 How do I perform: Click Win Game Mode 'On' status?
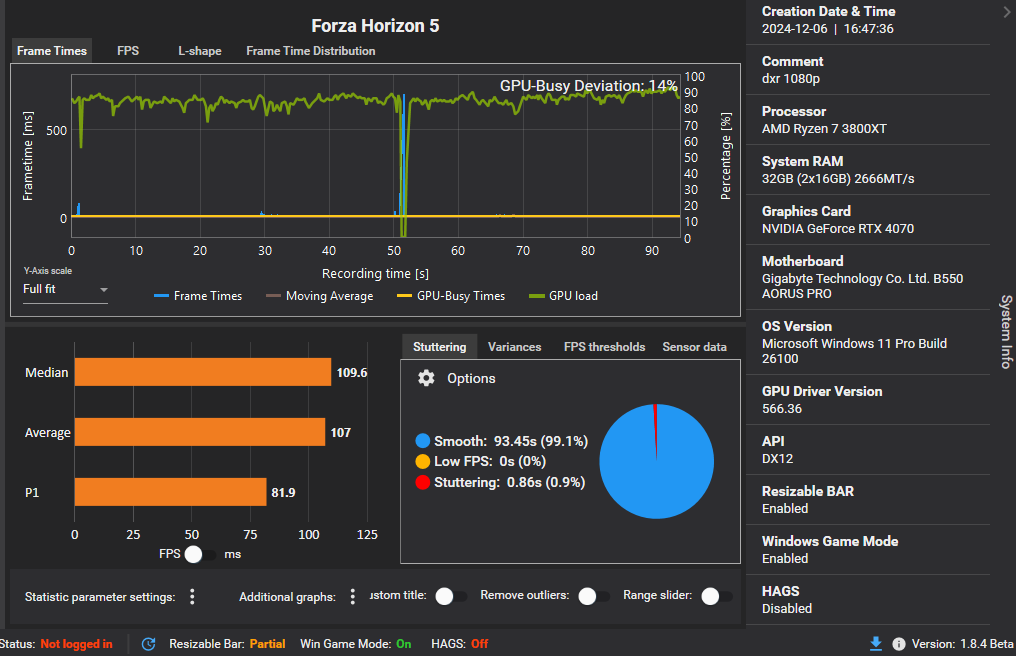pyautogui.click(x=404, y=644)
